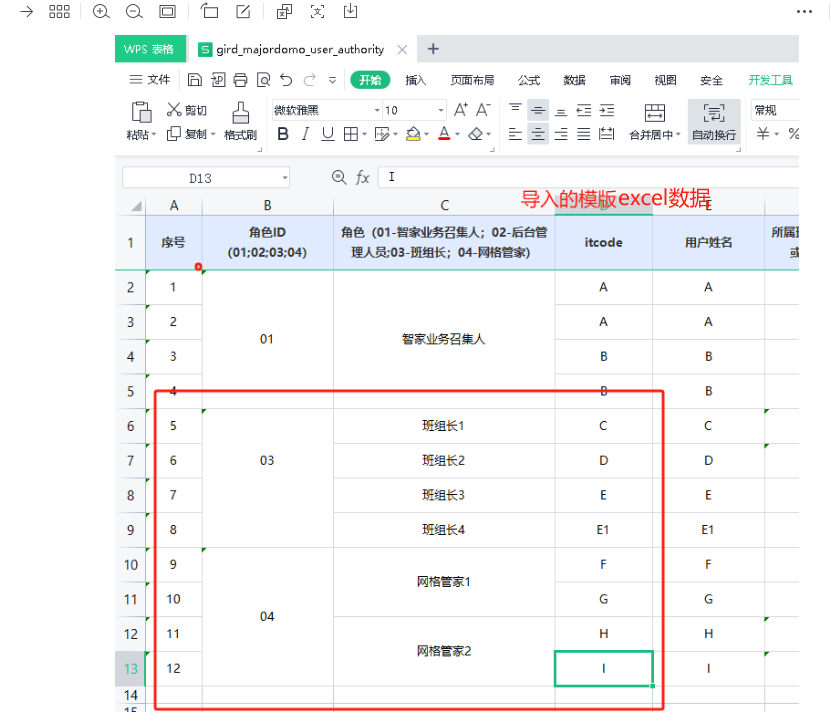Expand the paste (粘贴) dropdown arrow
Viewport: 831px width, 712px height.
tap(154, 135)
